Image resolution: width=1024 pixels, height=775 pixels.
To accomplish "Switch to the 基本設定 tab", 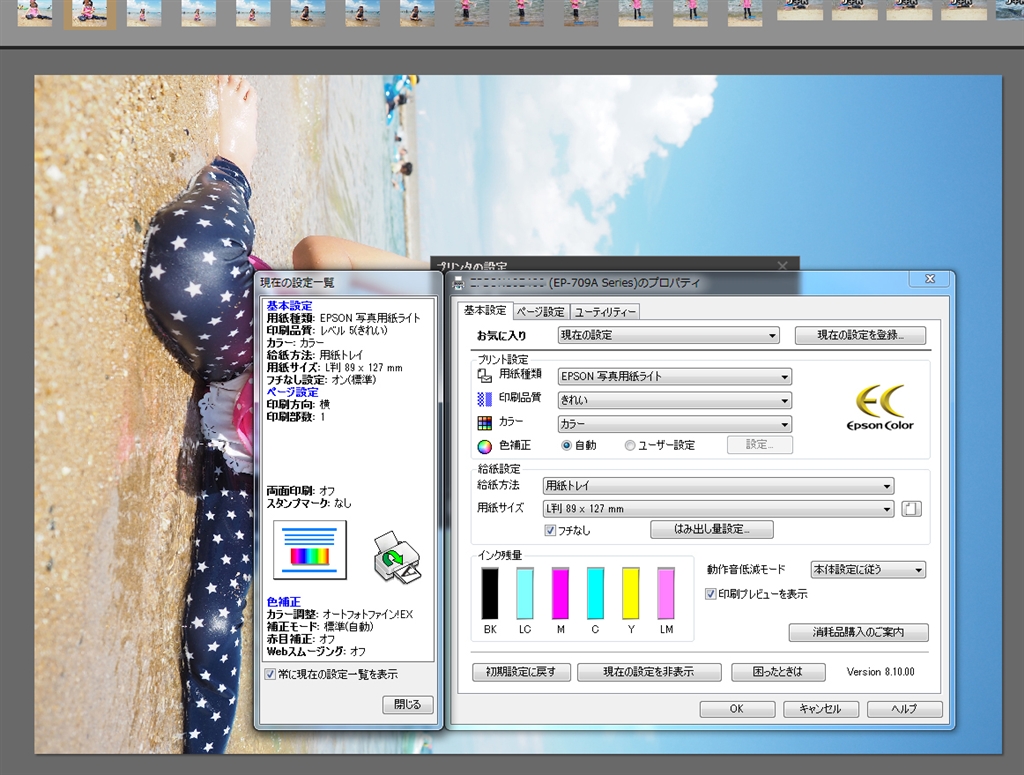I will tap(485, 310).
